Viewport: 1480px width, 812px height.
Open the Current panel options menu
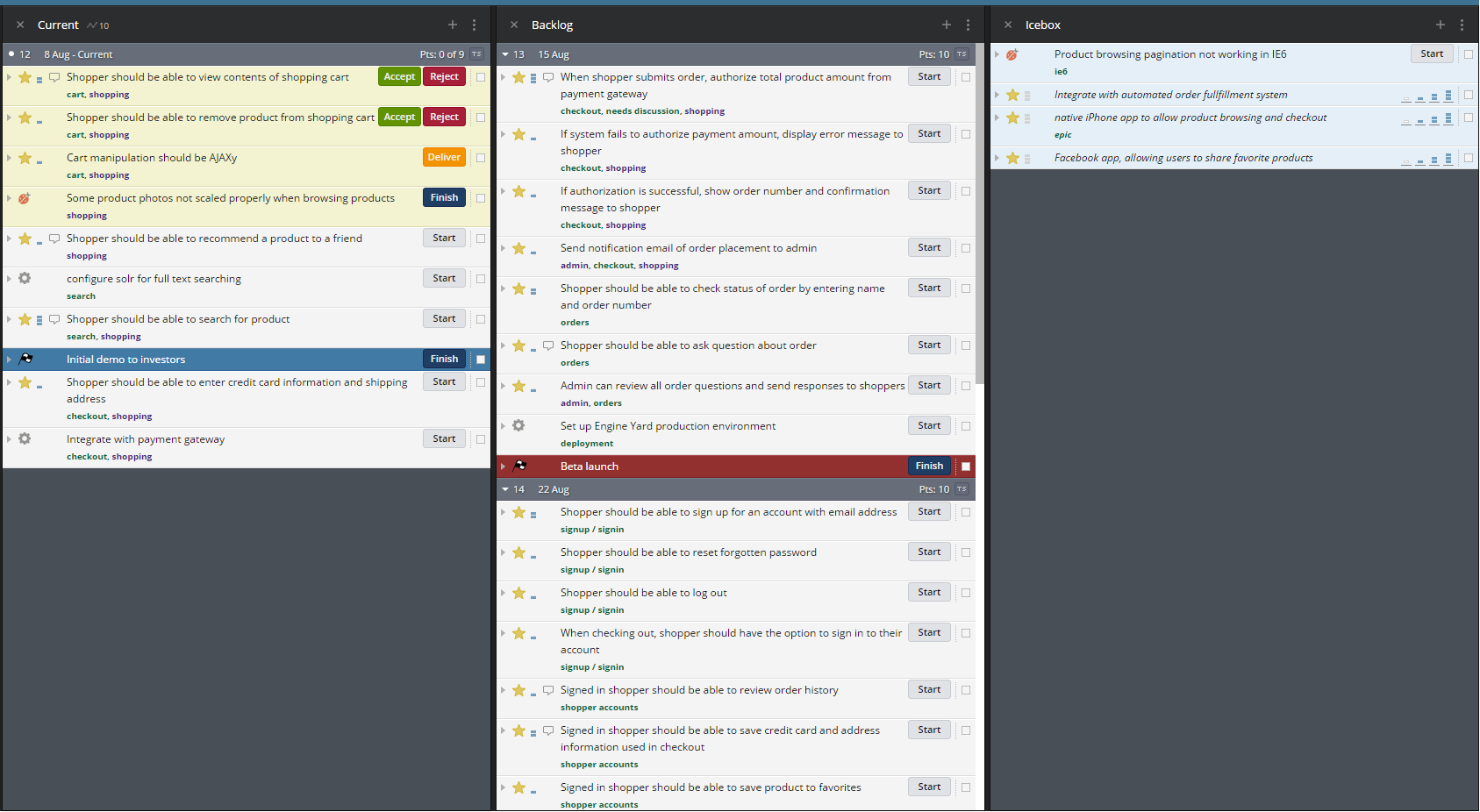[x=475, y=25]
